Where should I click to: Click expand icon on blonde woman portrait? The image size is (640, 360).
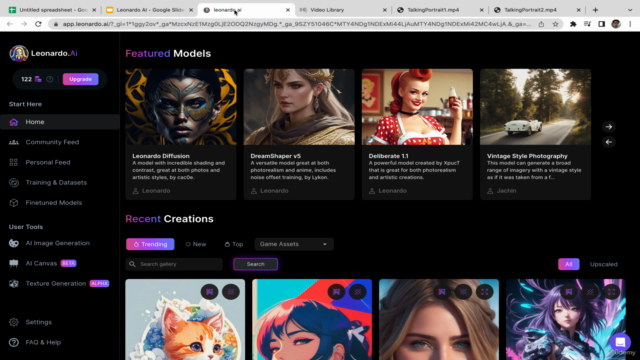coord(484,292)
